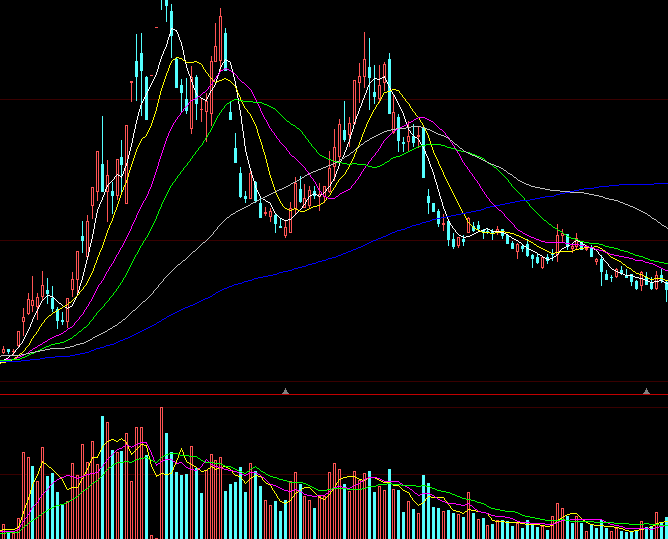
Task: Click the lowest red candle in middle trough
Action: (x=286, y=229)
